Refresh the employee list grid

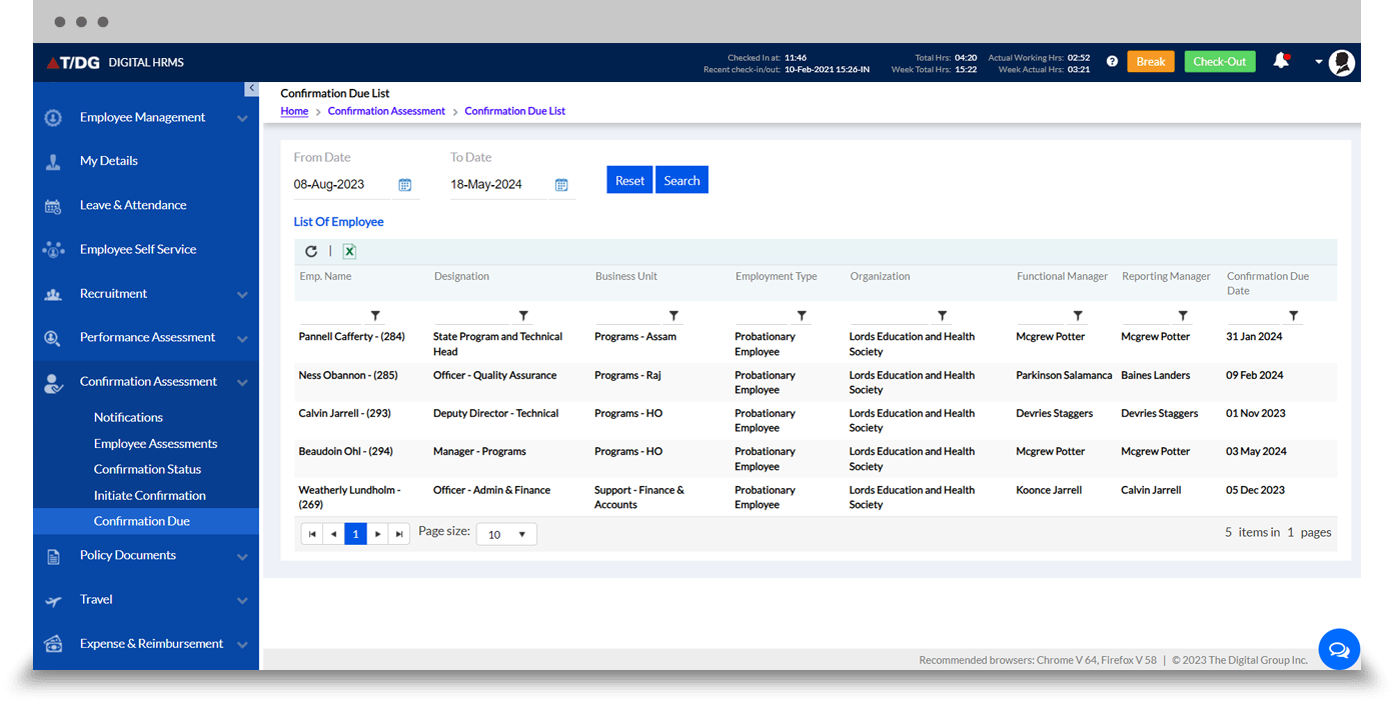(311, 251)
